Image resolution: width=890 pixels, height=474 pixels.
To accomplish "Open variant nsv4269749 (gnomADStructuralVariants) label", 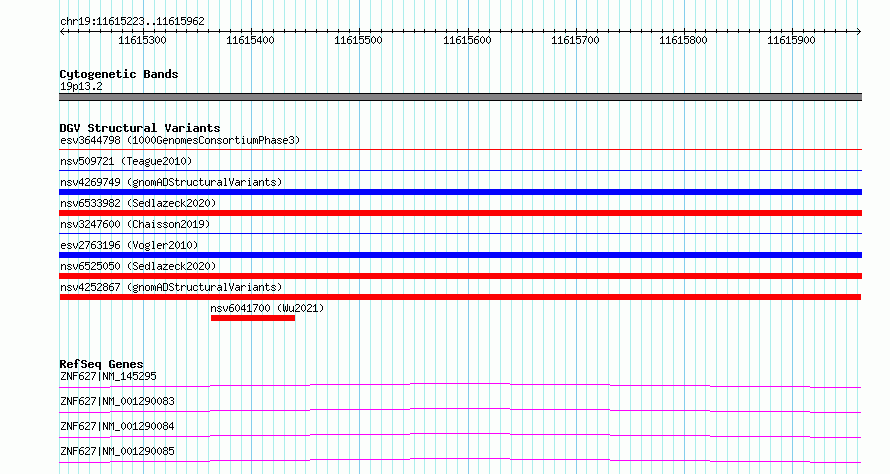I will (x=171, y=182).
